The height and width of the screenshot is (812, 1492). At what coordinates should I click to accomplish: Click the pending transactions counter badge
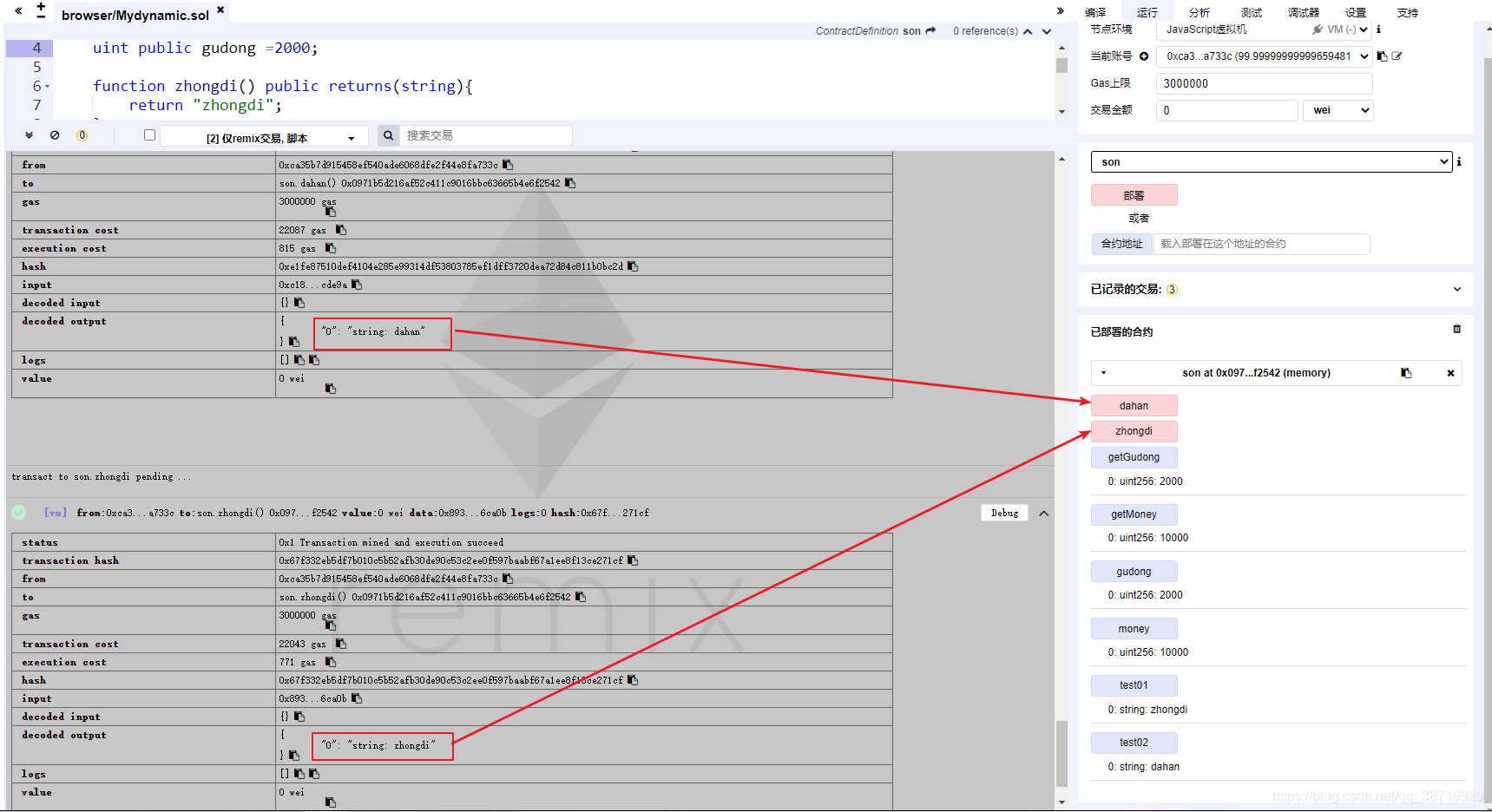[x=82, y=135]
